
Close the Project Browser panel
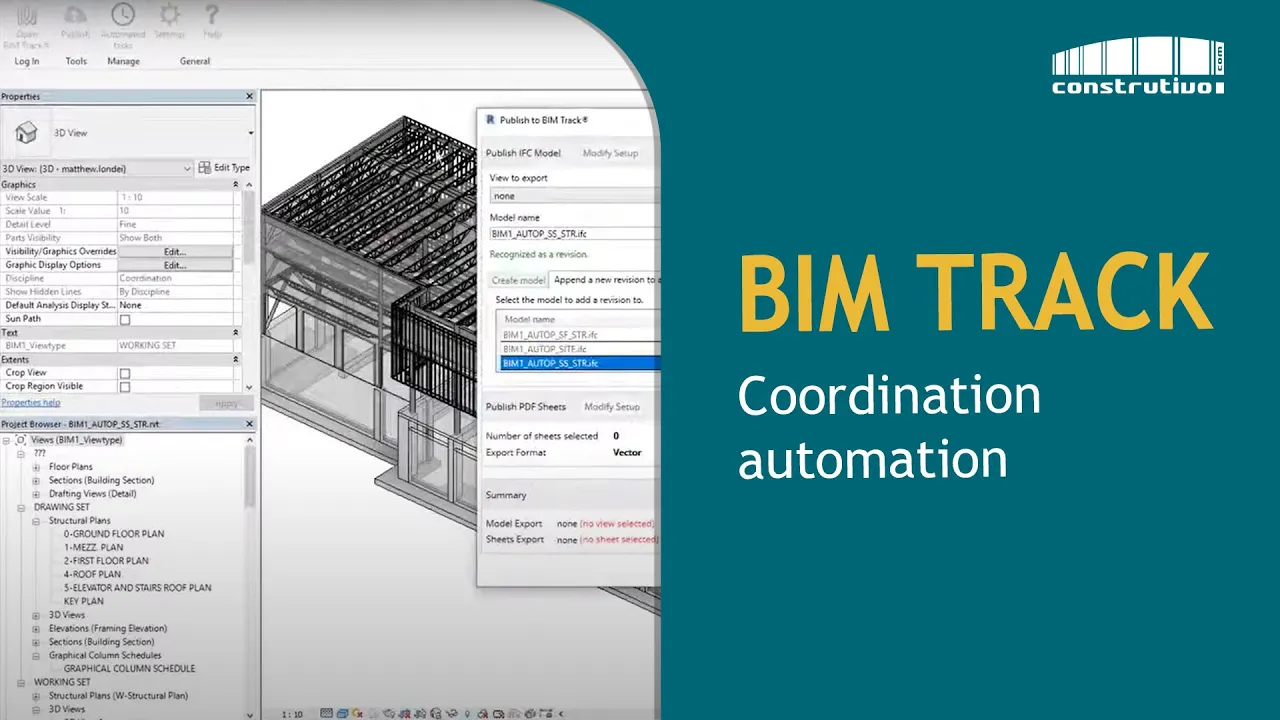[x=249, y=425]
